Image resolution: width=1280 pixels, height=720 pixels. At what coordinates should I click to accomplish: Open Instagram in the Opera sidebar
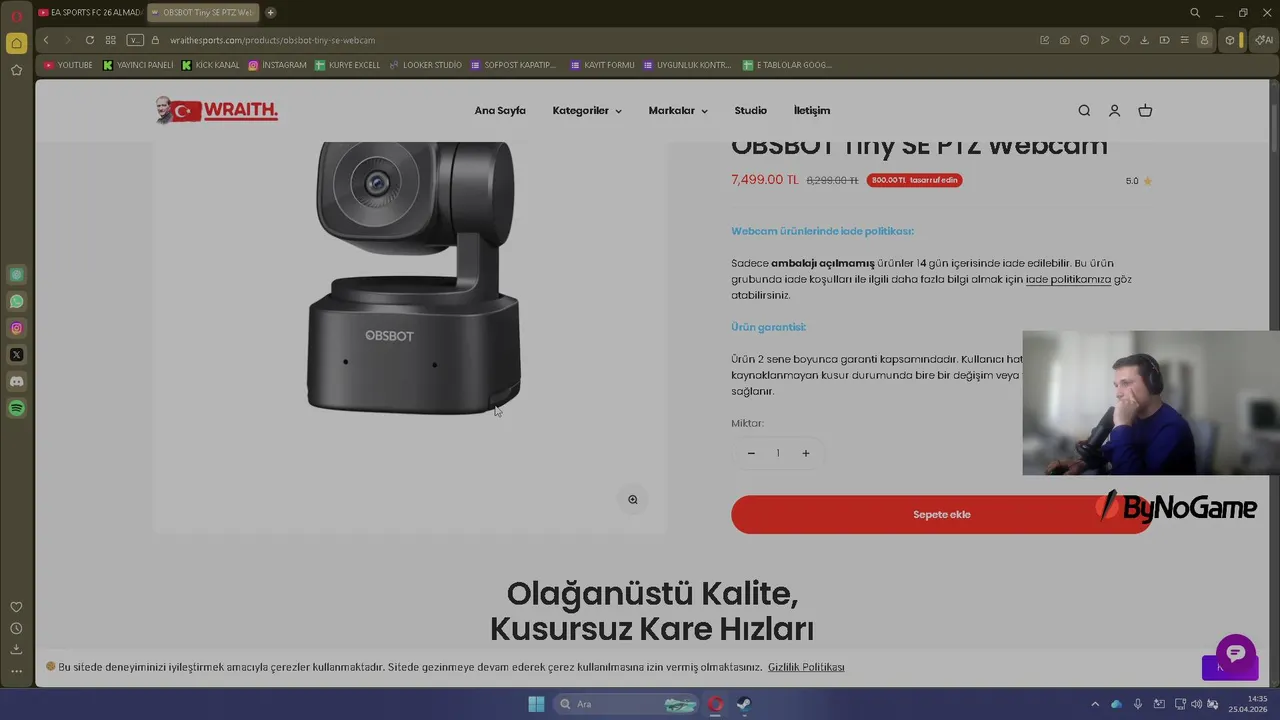[x=16, y=328]
